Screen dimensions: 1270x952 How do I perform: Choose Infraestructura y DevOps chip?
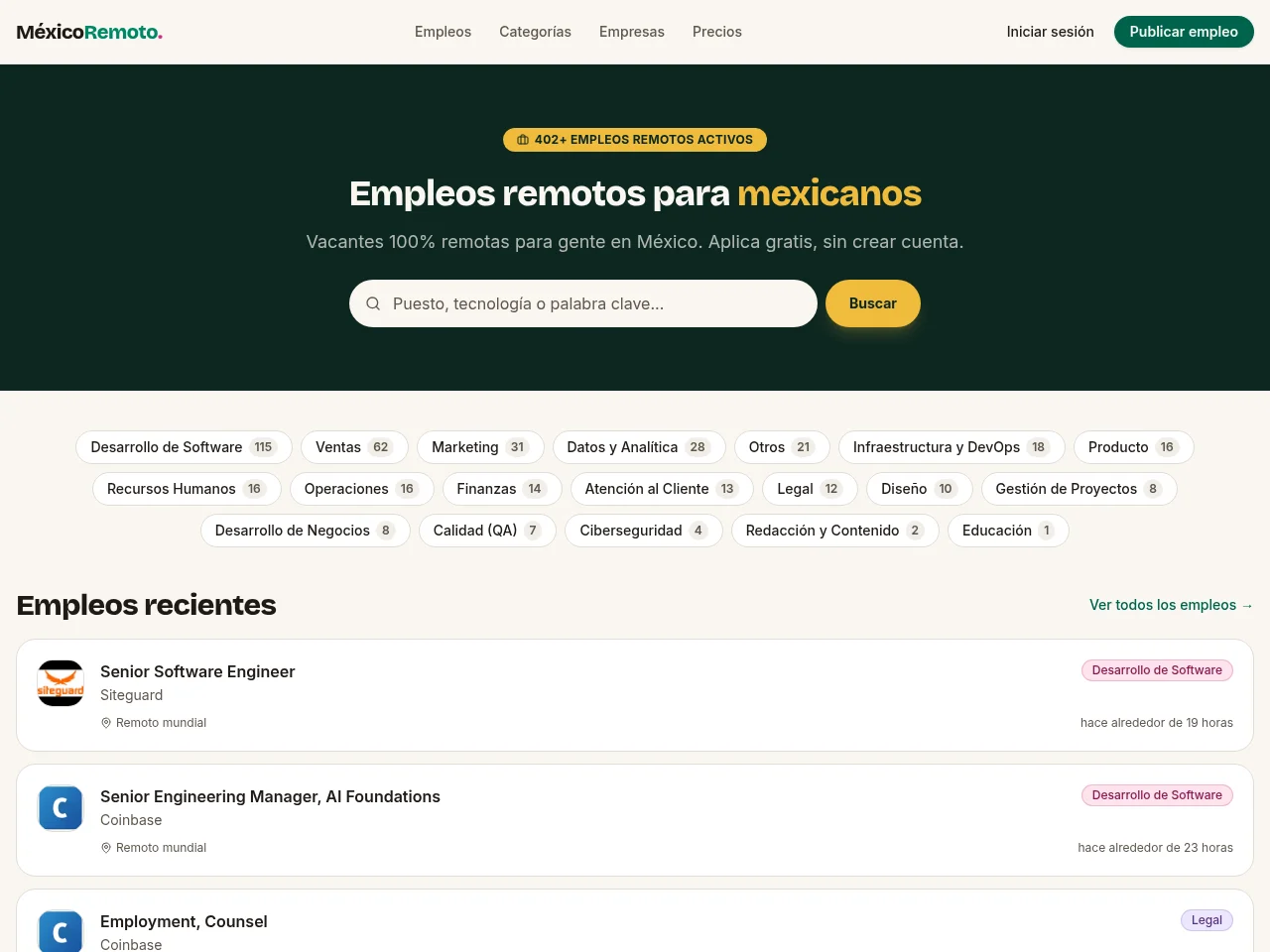click(x=952, y=447)
